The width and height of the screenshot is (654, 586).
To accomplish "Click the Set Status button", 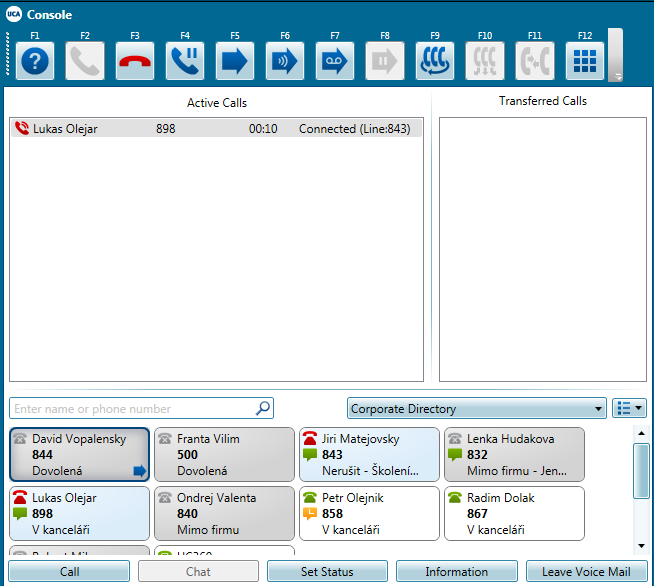I will pos(327,571).
